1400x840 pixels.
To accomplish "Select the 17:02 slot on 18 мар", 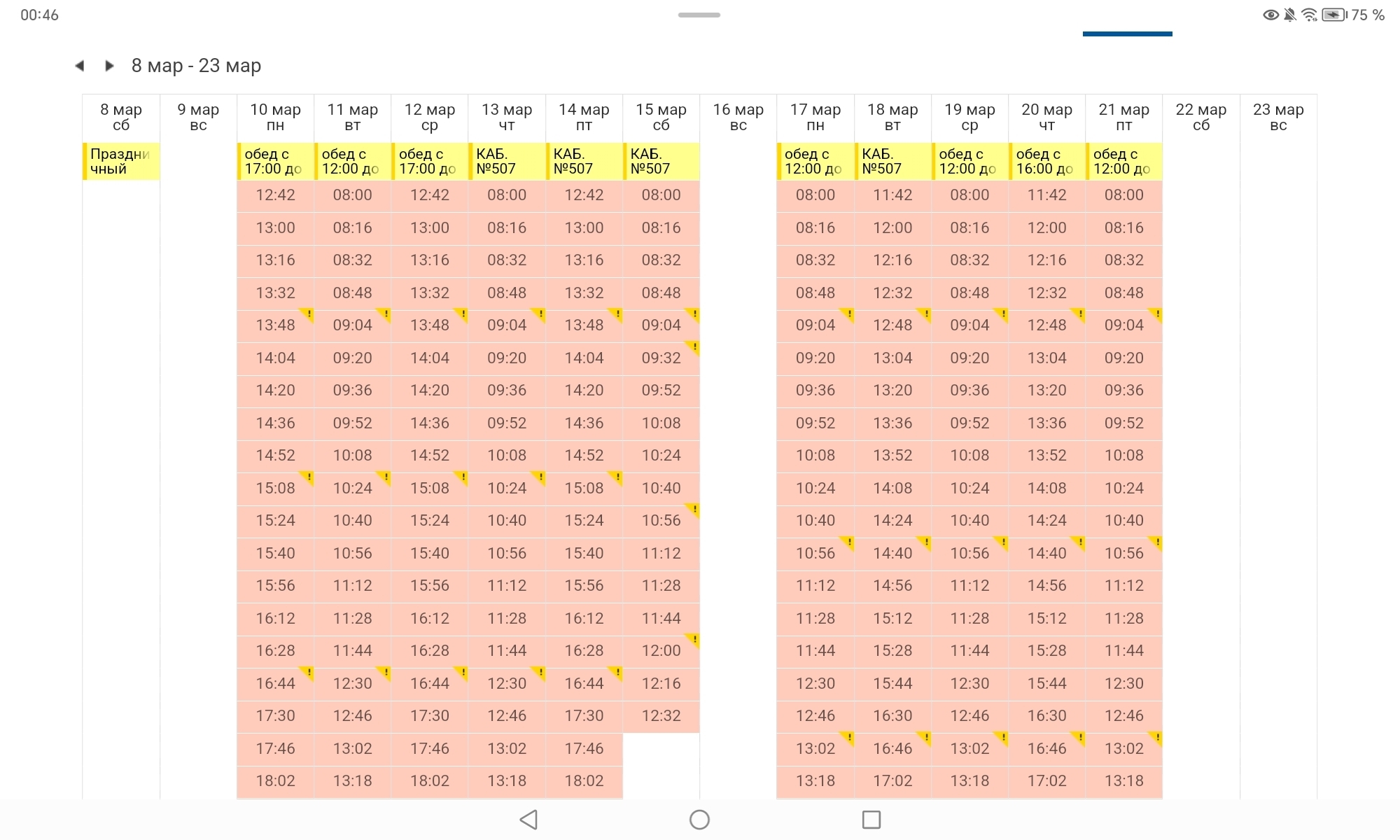I will coord(892,781).
